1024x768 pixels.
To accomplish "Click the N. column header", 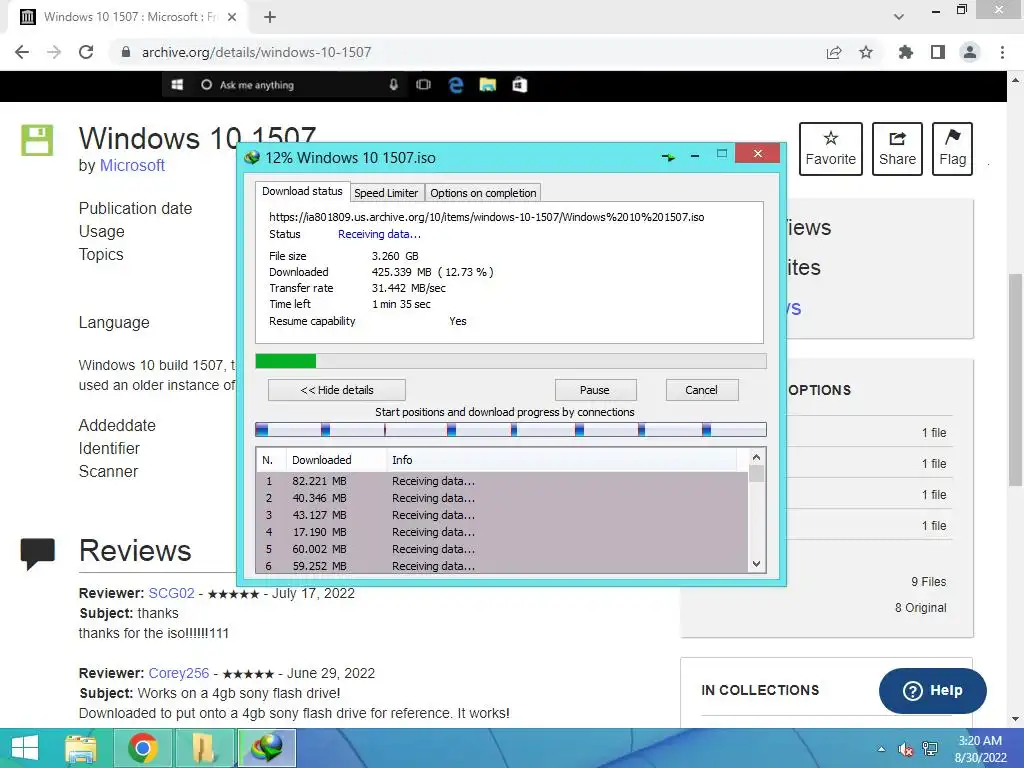I will click(271, 460).
